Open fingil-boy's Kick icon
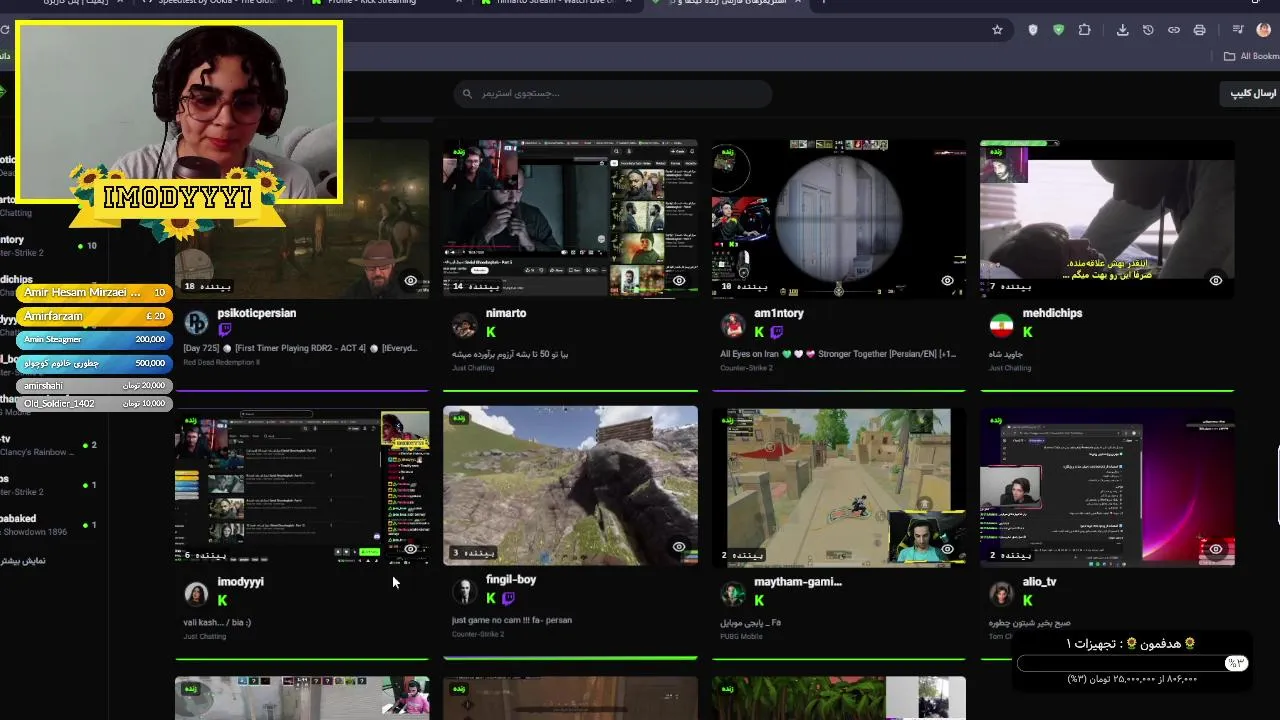Viewport: 1280px width, 720px height. pyautogui.click(x=491, y=598)
